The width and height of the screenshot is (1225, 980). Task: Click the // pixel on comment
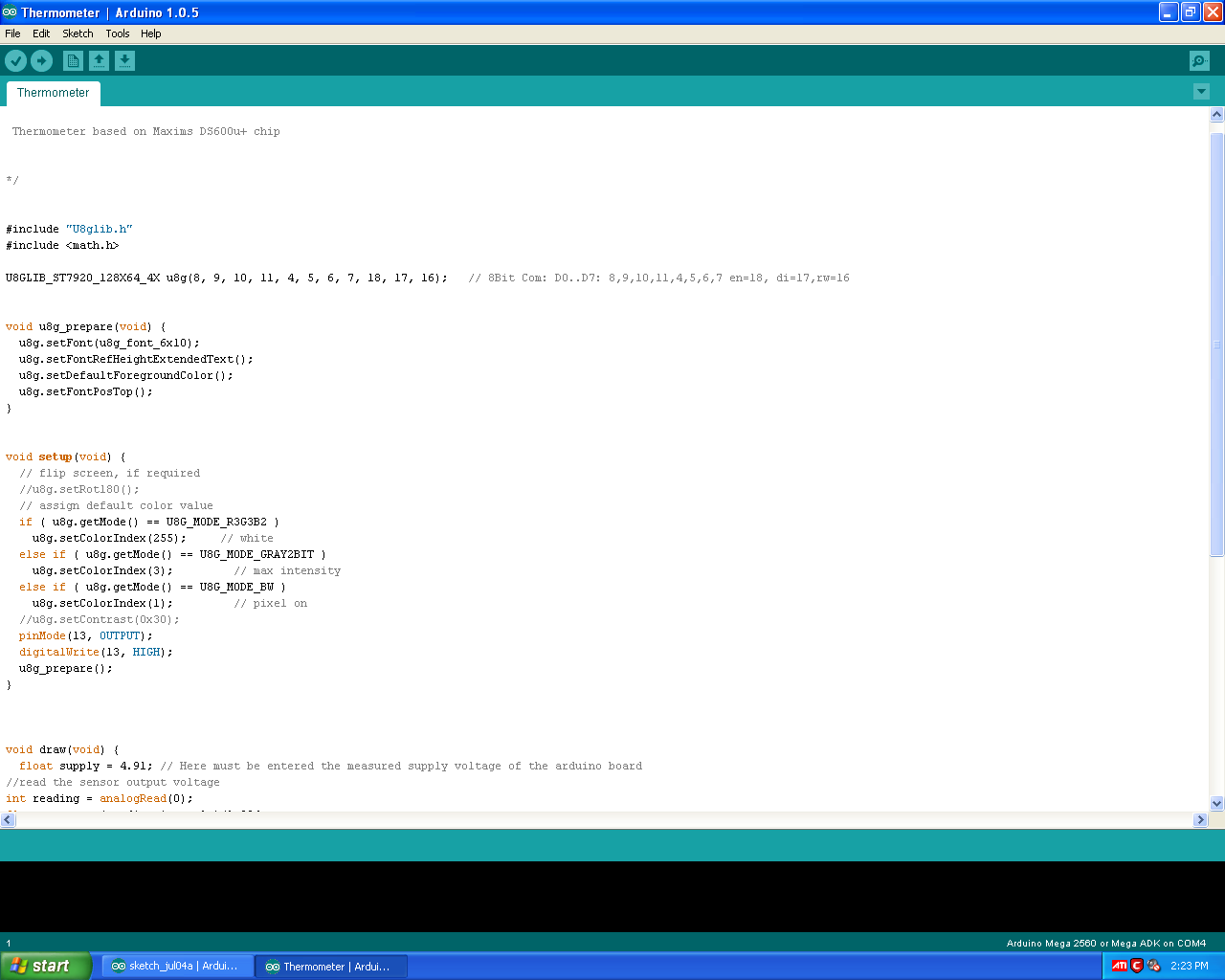(x=271, y=604)
